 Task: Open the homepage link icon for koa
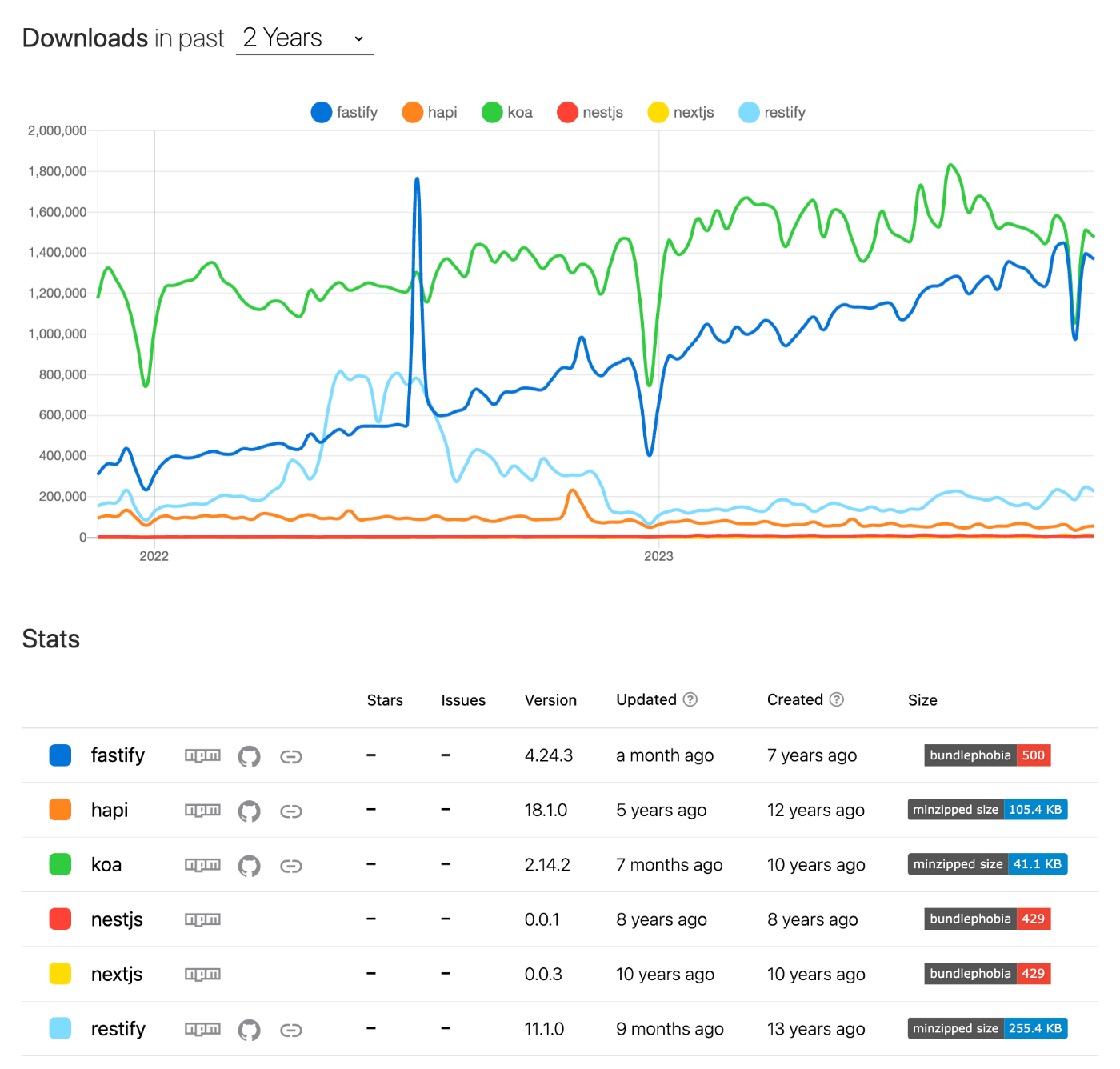[291, 866]
